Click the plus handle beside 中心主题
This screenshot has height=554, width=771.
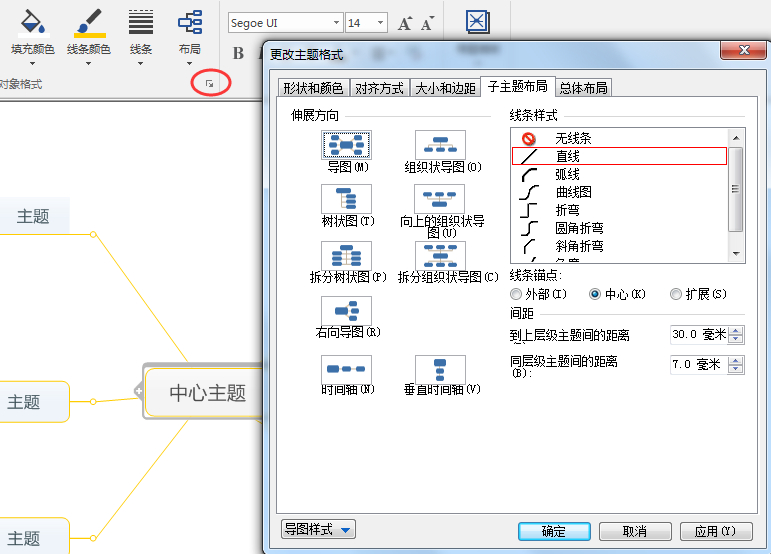tap(139, 391)
